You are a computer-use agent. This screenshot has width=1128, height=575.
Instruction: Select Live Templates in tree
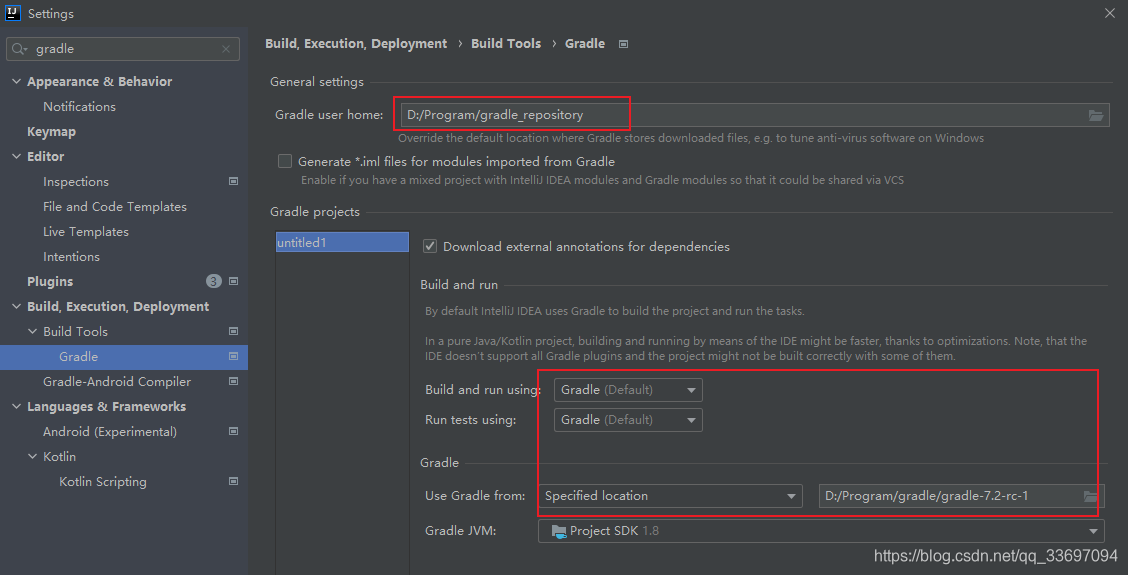point(86,232)
